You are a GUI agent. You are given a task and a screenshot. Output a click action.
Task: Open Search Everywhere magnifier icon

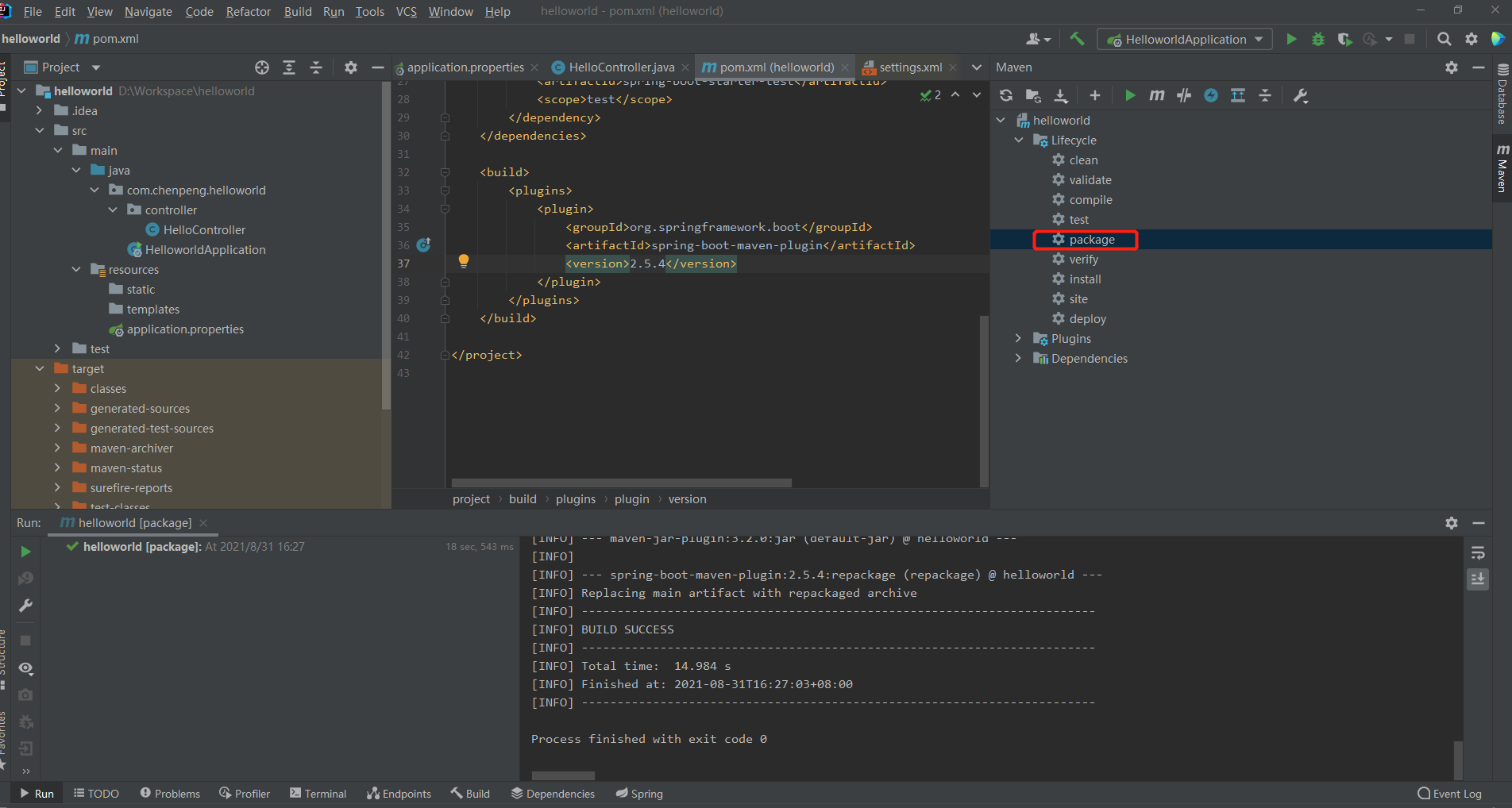1444,39
